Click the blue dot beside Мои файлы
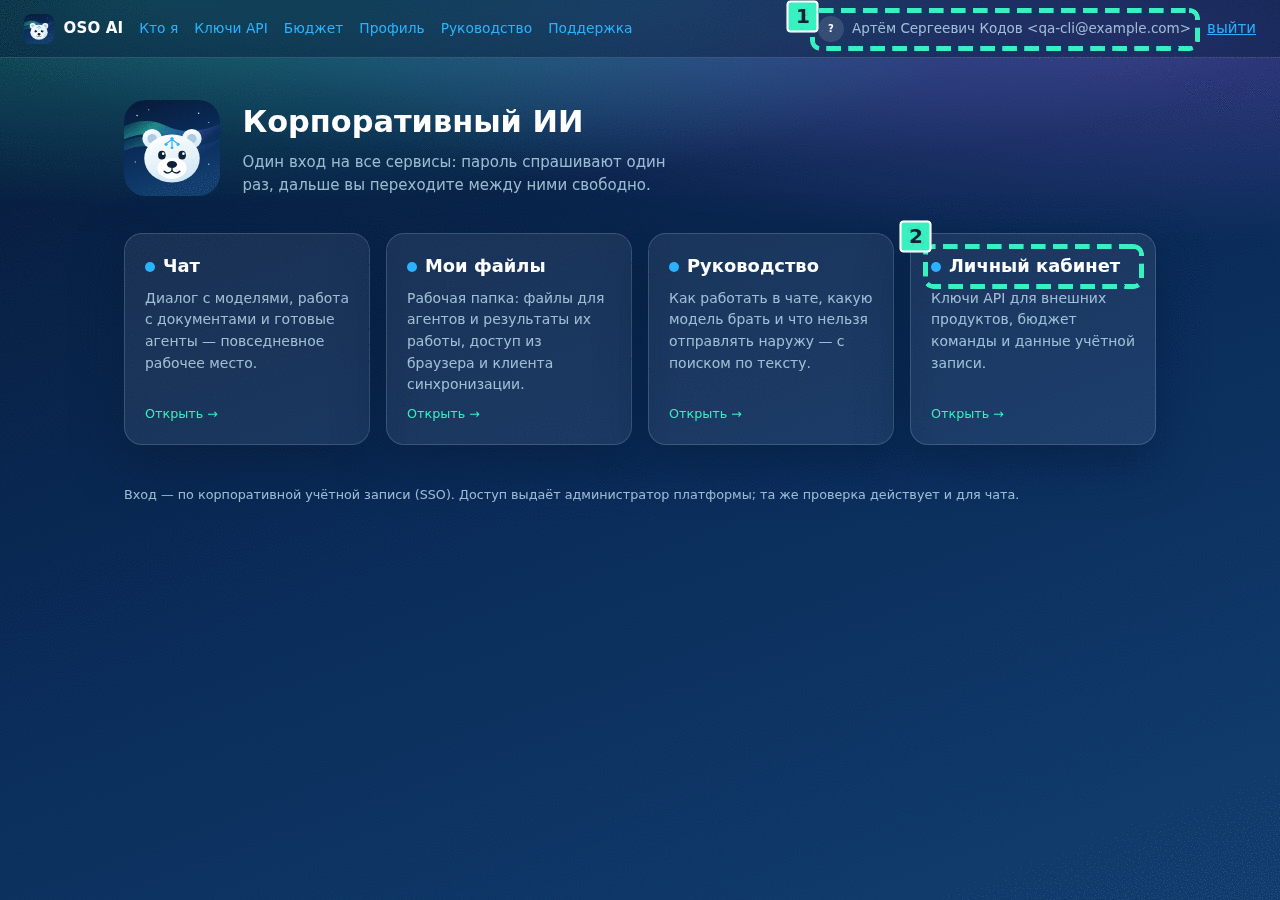 (412, 267)
